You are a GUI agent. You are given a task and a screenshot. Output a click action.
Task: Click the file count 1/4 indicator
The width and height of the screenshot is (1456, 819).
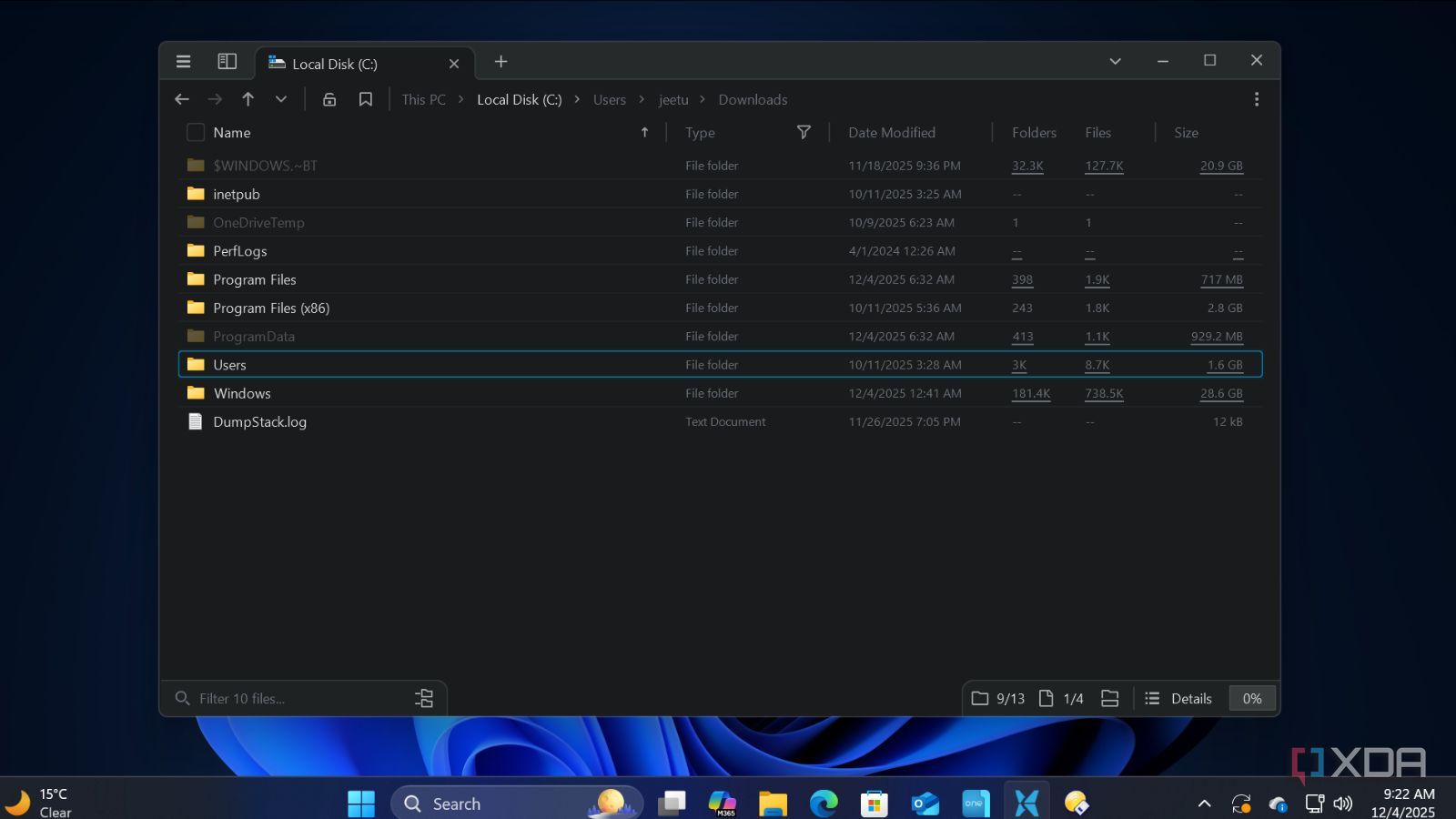tap(1061, 699)
